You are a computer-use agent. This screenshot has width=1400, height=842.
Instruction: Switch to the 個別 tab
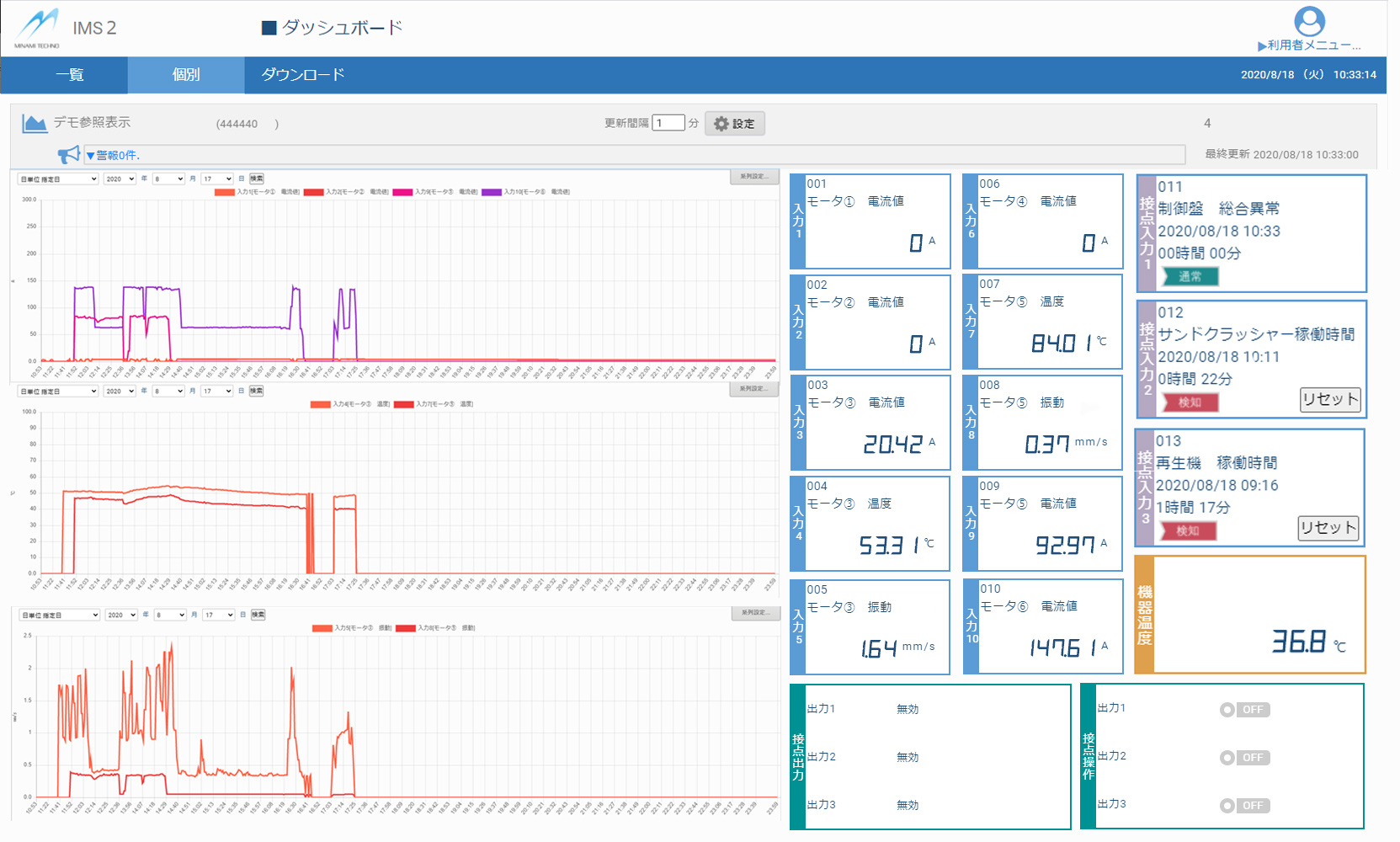click(x=186, y=75)
